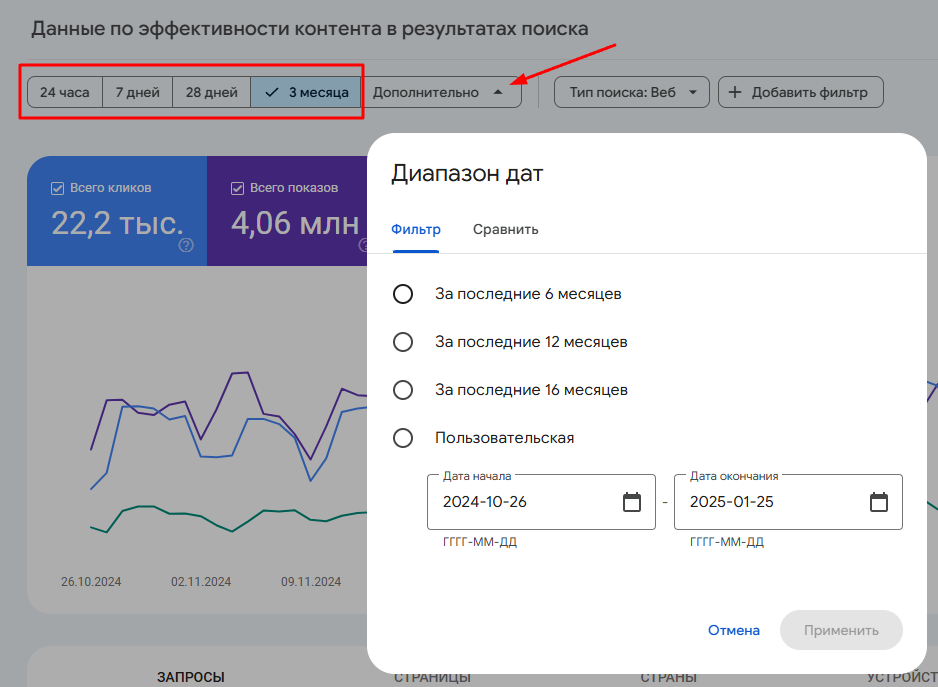The image size is (938, 687).
Task: Click checkmark on 3 месяца chip
Action: 271,92
